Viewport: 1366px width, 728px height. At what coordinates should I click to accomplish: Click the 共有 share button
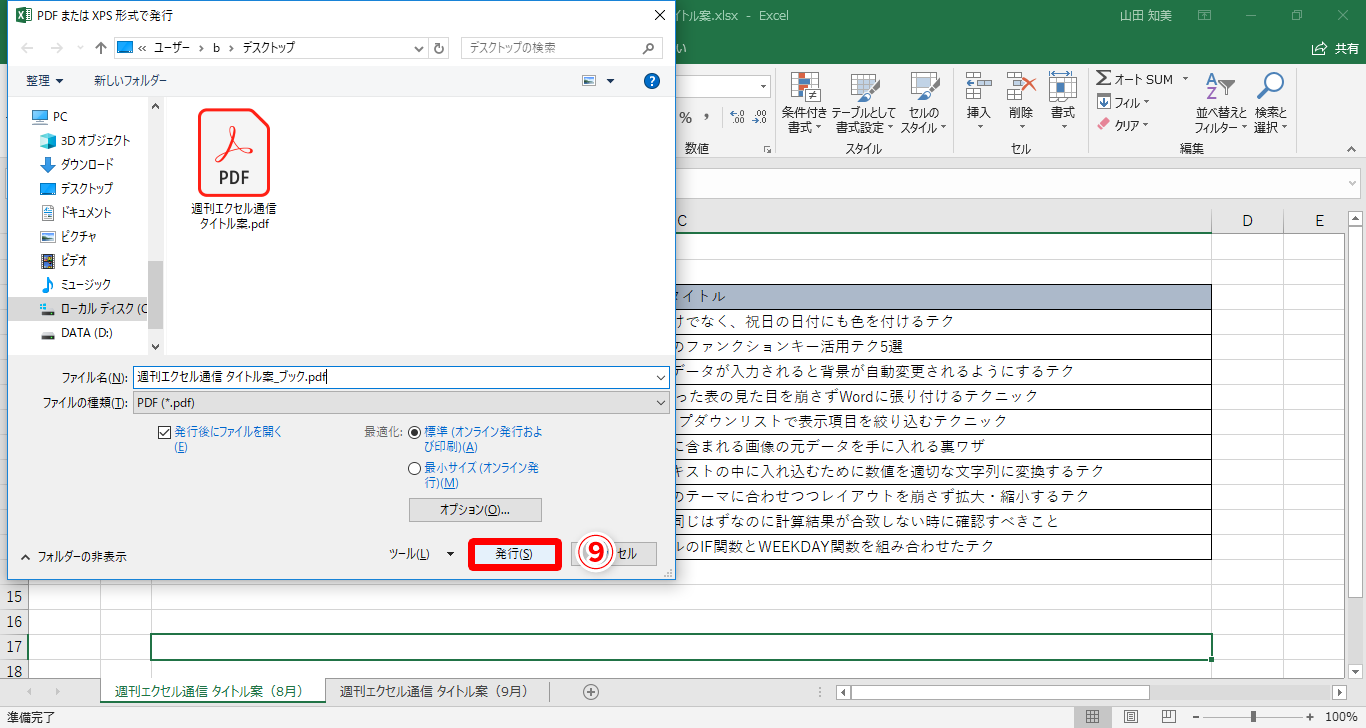(x=1335, y=48)
